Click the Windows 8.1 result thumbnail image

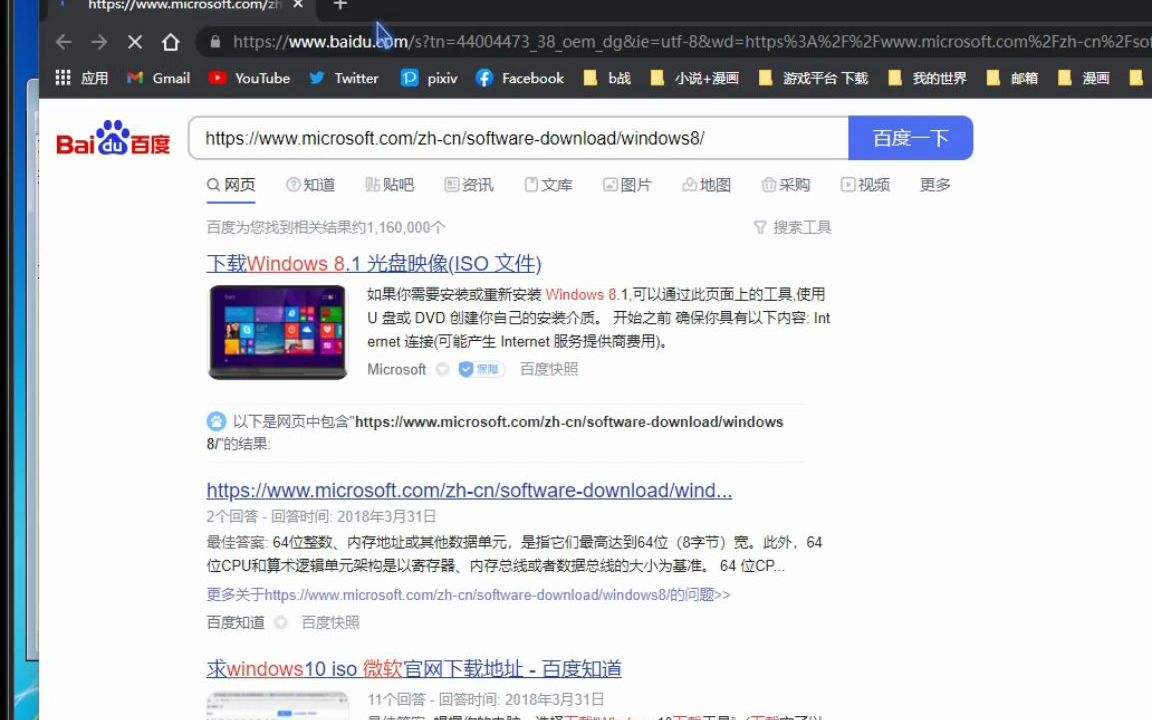[x=277, y=332]
